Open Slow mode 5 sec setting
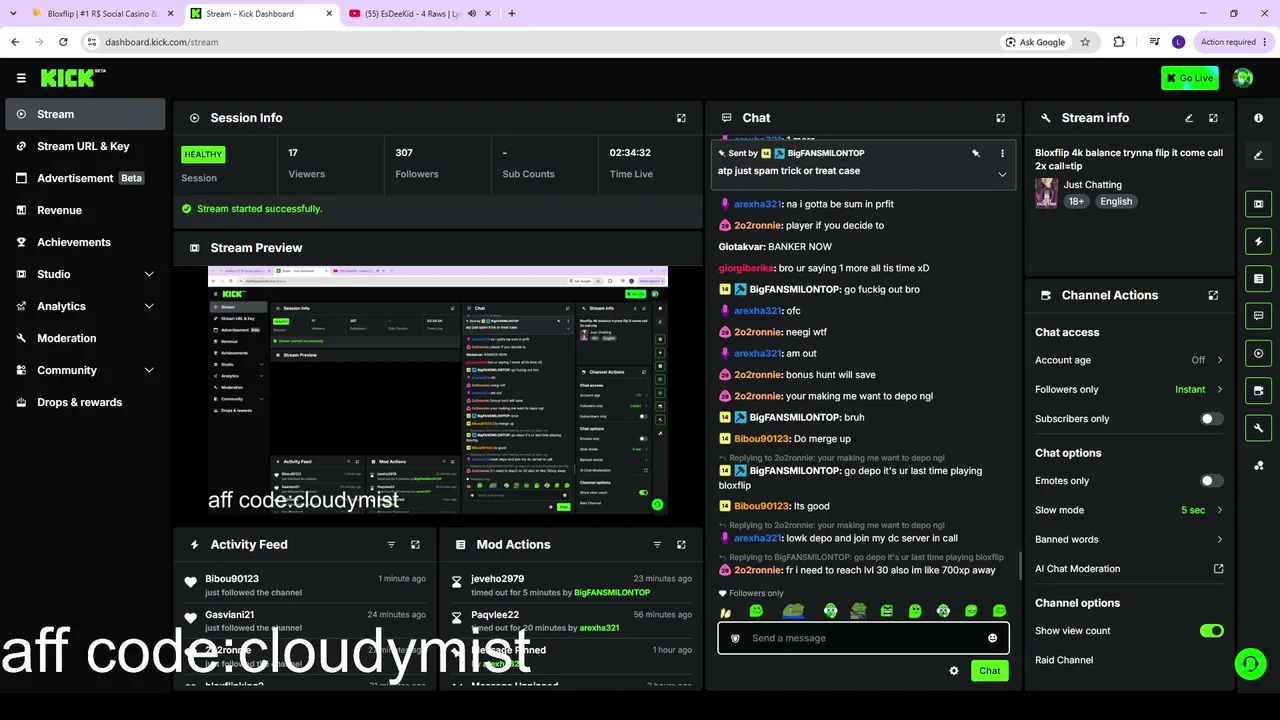The height and width of the screenshot is (720, 1280). click(1202, 510)
